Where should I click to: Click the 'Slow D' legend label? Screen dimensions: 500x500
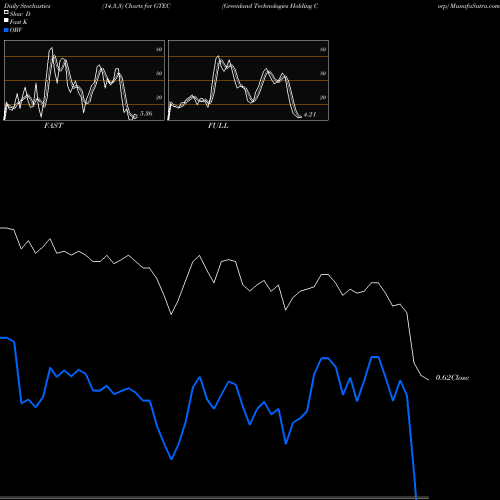coord(20,14)
